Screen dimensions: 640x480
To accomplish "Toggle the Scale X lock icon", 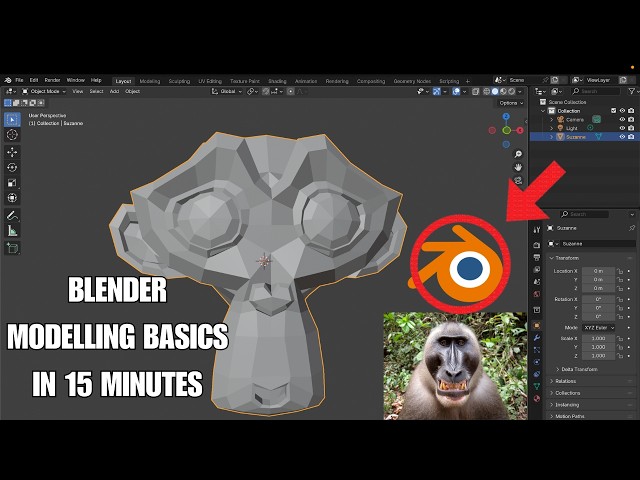I will [x=620, y=338].
